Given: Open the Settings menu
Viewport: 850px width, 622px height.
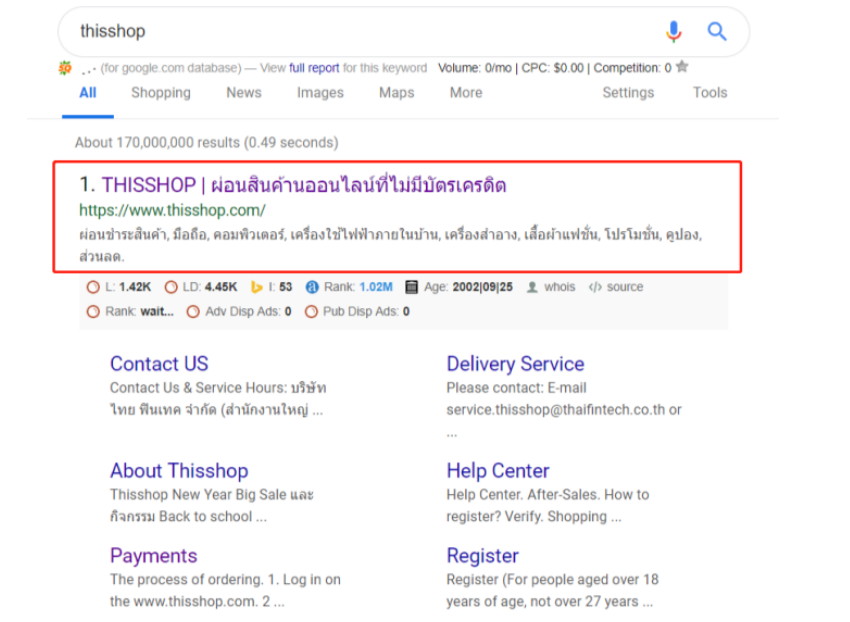Looking at the screenshot, I should coord(627,92).
